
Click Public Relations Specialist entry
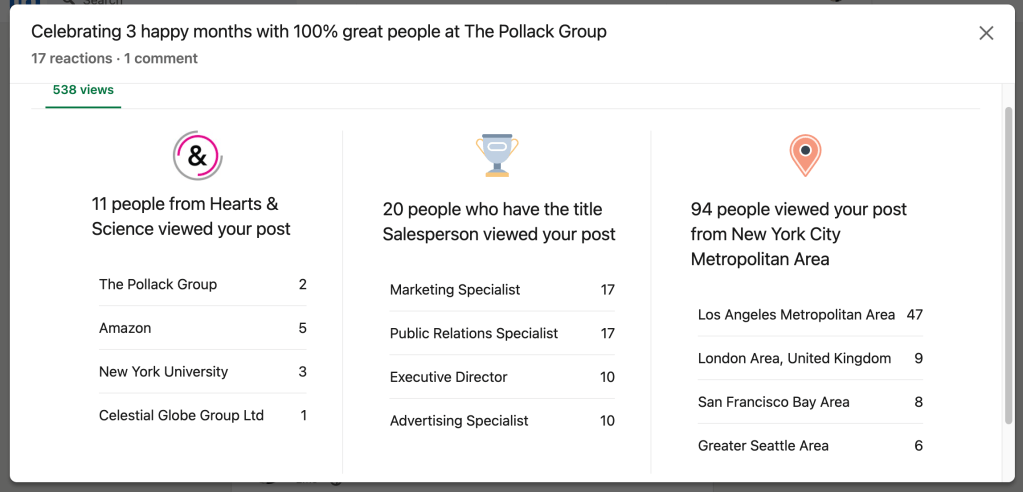click(x=501, y=333)
